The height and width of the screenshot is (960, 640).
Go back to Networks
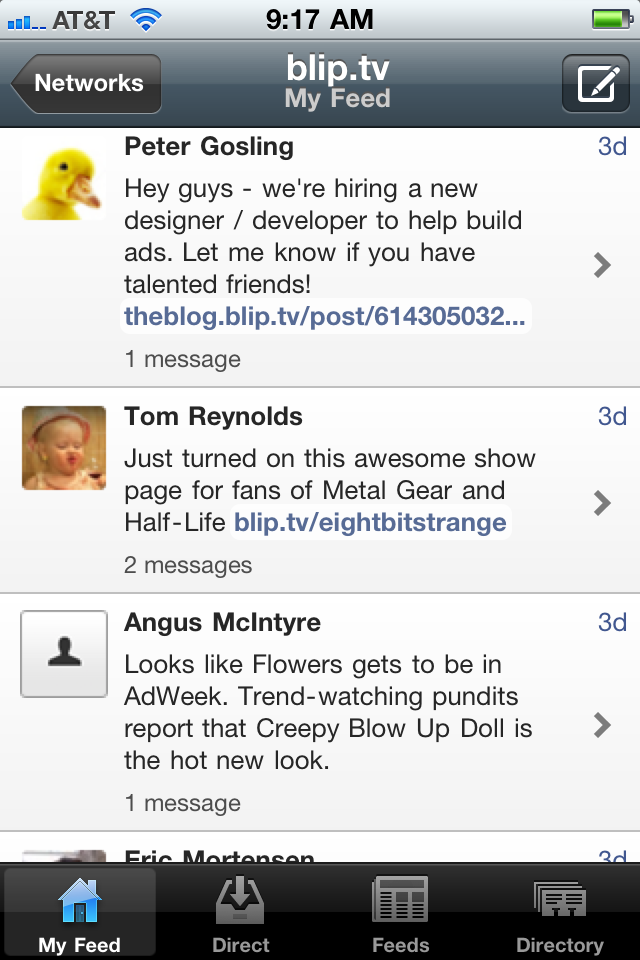pos(88,83)
